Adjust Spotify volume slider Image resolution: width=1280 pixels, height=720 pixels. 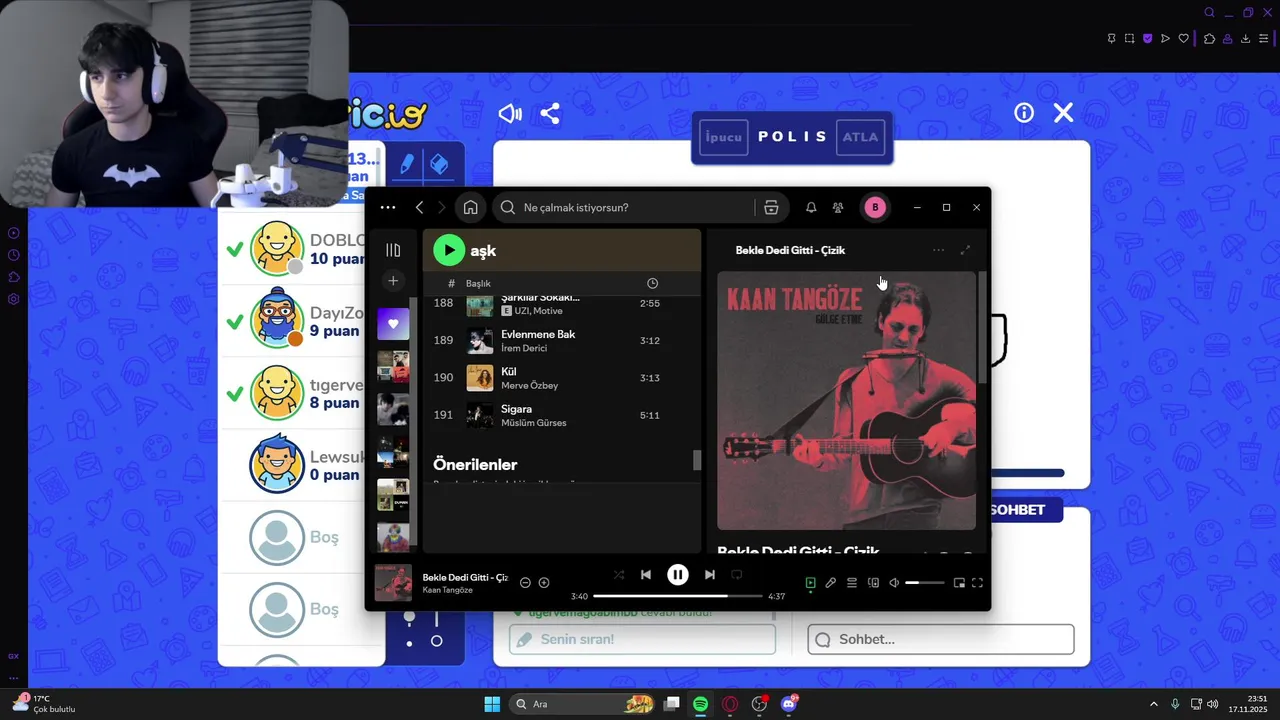[925, 583]
